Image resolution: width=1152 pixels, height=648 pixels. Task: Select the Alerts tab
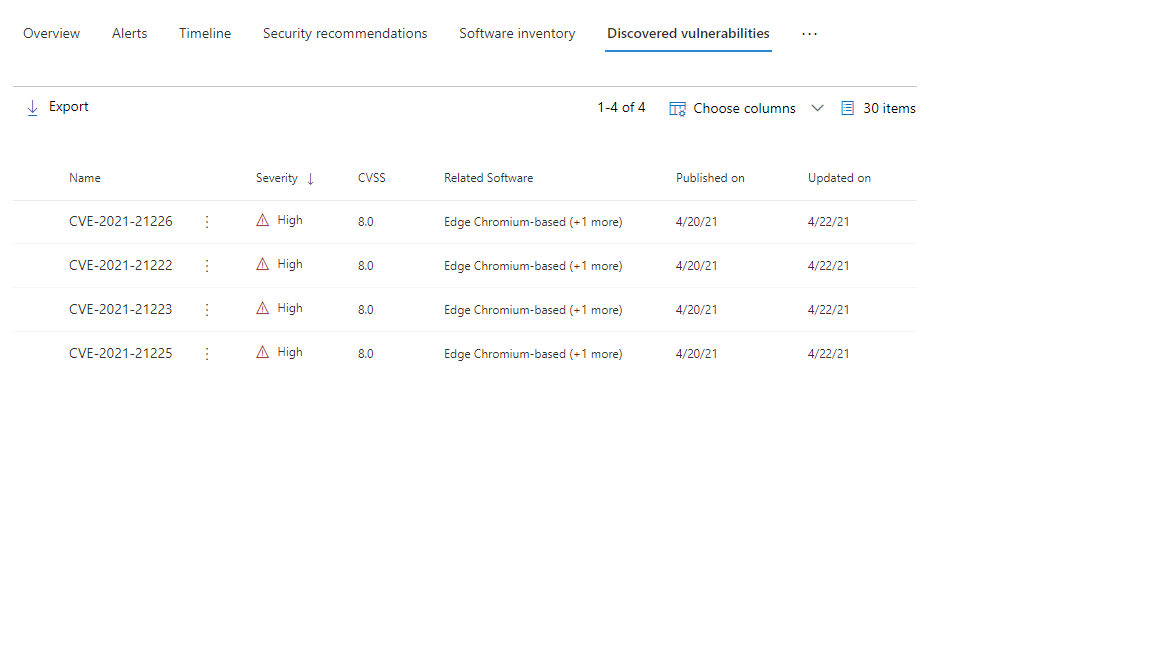(129, 33)
